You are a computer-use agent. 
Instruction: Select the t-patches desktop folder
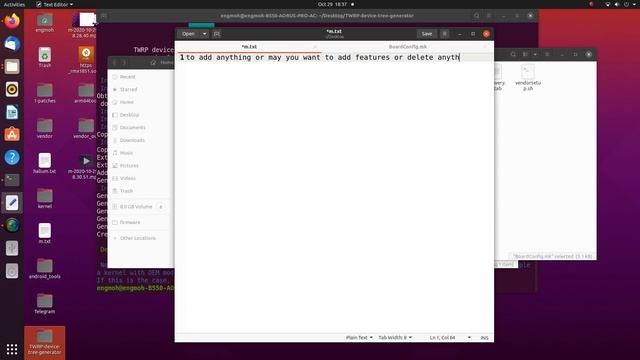pos(44,93)
